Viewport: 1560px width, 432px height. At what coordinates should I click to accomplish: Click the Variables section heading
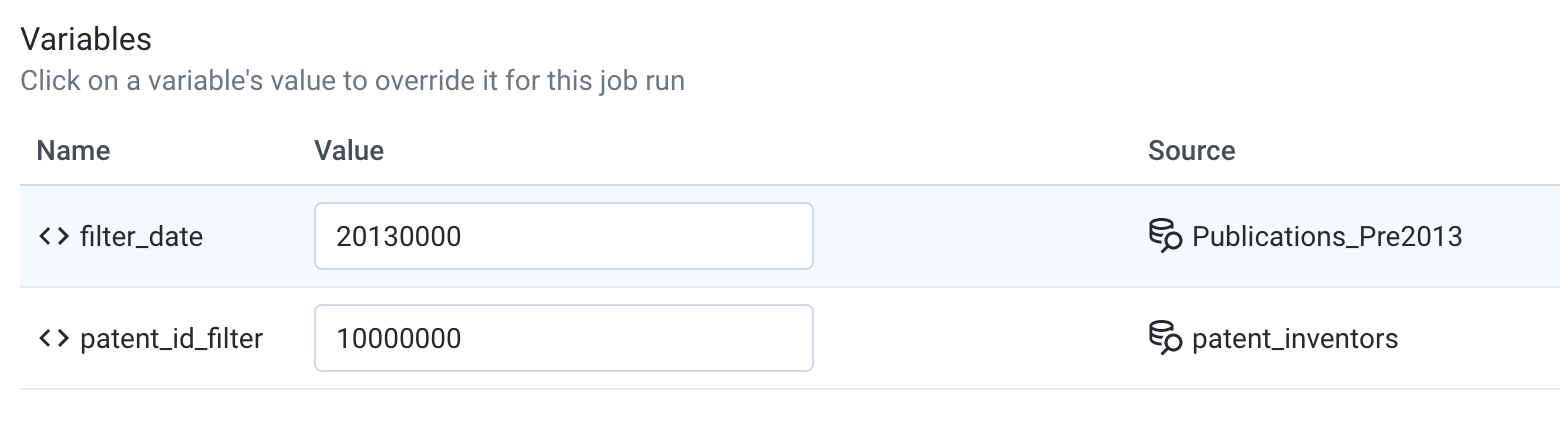point(86,38)
